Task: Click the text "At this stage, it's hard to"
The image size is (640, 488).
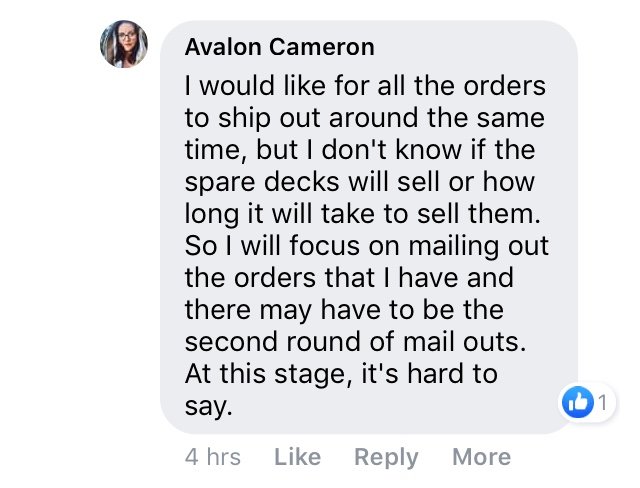Action: coord(341,374)
